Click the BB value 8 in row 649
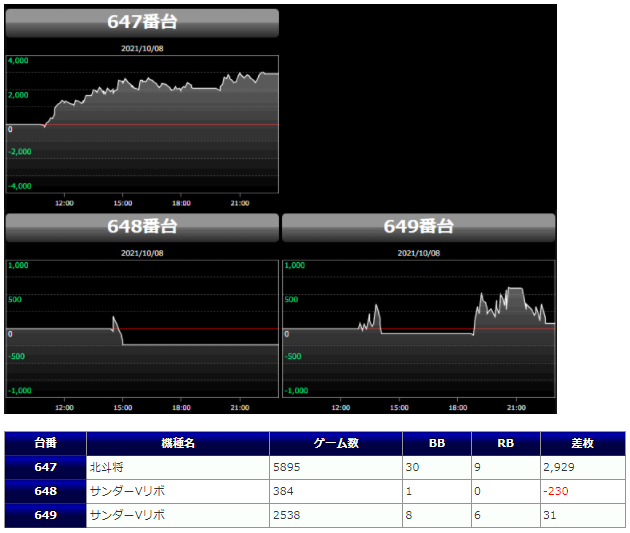 tap(409, 515)
